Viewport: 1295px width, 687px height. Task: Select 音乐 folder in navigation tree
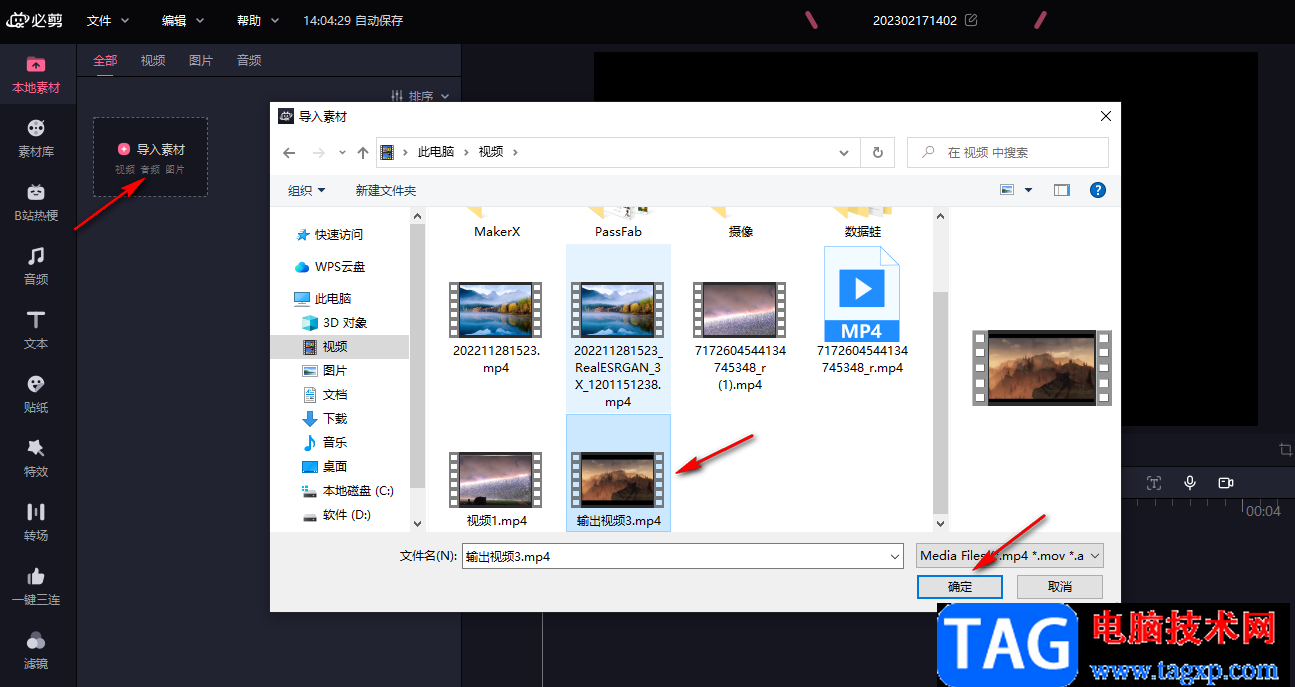point(325,442)
